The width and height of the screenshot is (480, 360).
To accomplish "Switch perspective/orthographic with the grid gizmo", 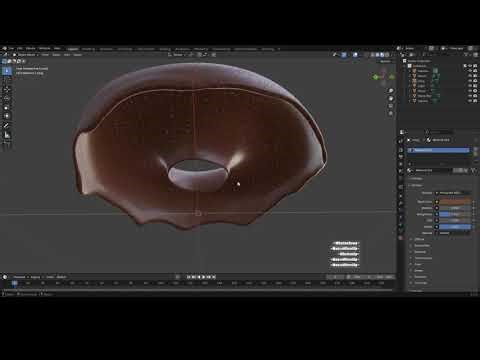I will [x=391, y=114].
